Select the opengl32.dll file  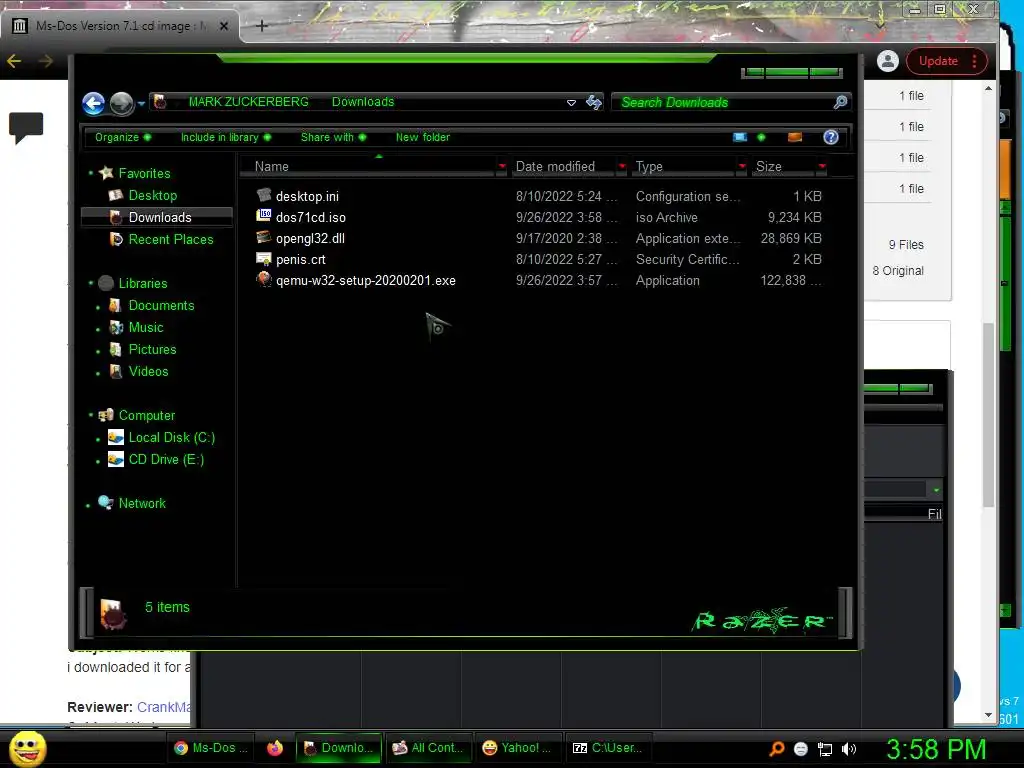coord(310,238)
